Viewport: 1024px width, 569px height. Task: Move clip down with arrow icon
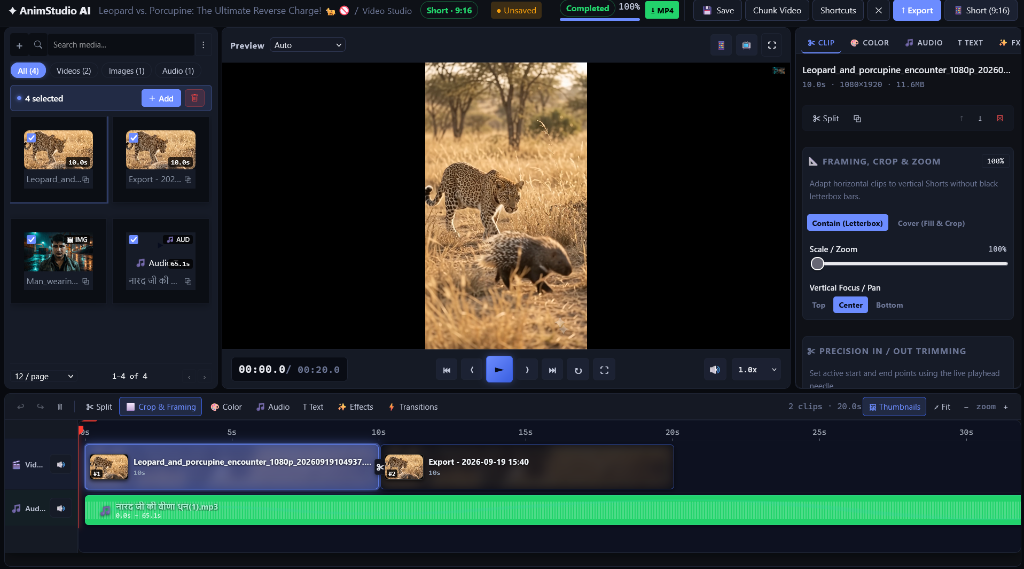click(980, 118)
